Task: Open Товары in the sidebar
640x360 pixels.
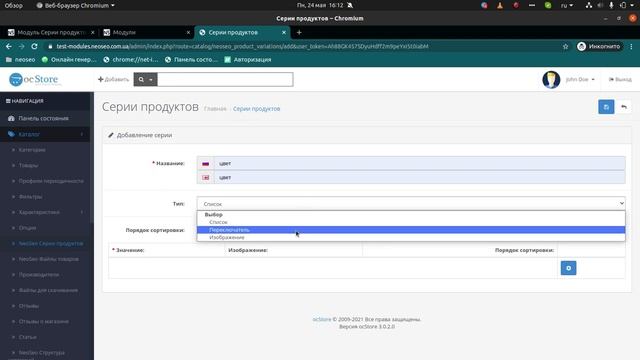Action: pyautogui.click(x=28, y=165)
